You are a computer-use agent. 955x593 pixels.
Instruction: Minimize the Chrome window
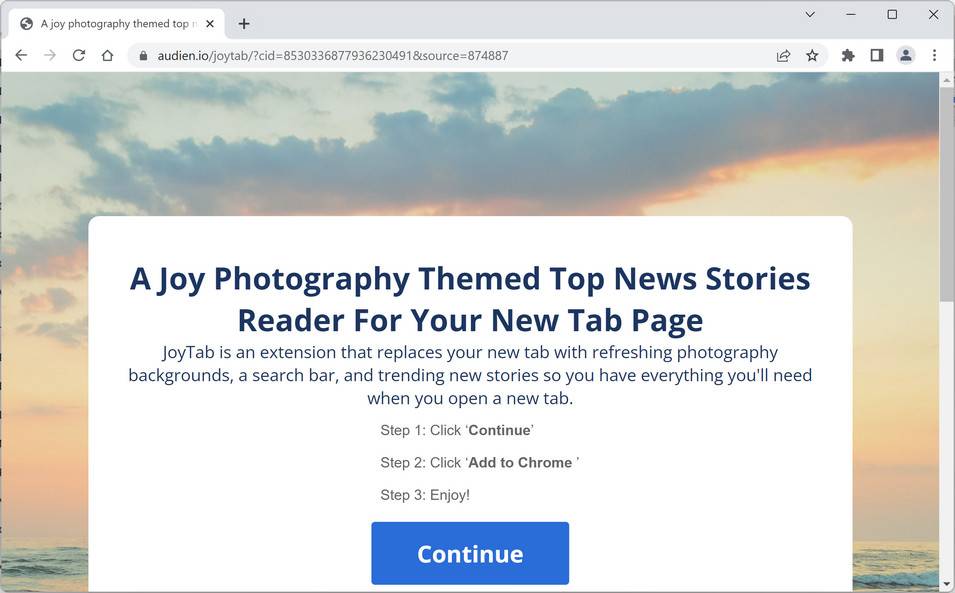pos(851,14)
